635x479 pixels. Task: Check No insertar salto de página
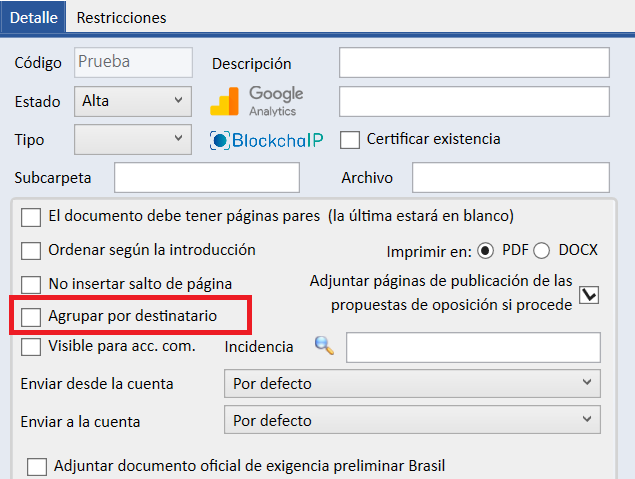tap(31, 284)
